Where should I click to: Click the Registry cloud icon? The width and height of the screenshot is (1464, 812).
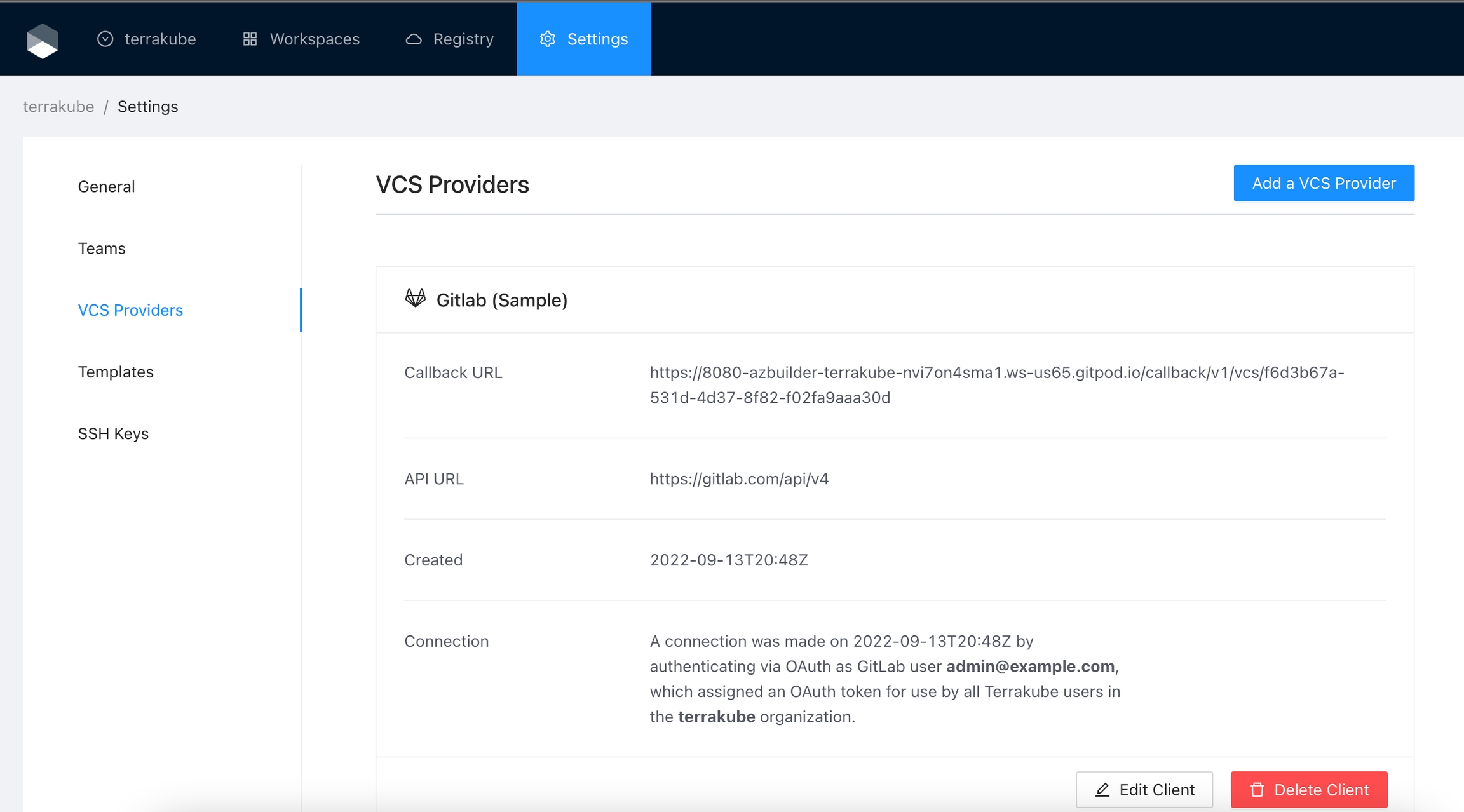[x=414, y=39]
